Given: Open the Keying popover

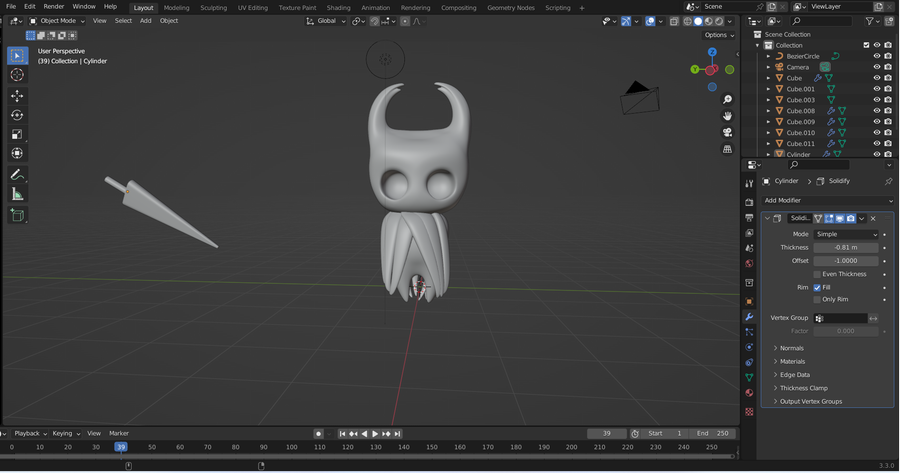Looking at the screenshot, I should (66, 433).
